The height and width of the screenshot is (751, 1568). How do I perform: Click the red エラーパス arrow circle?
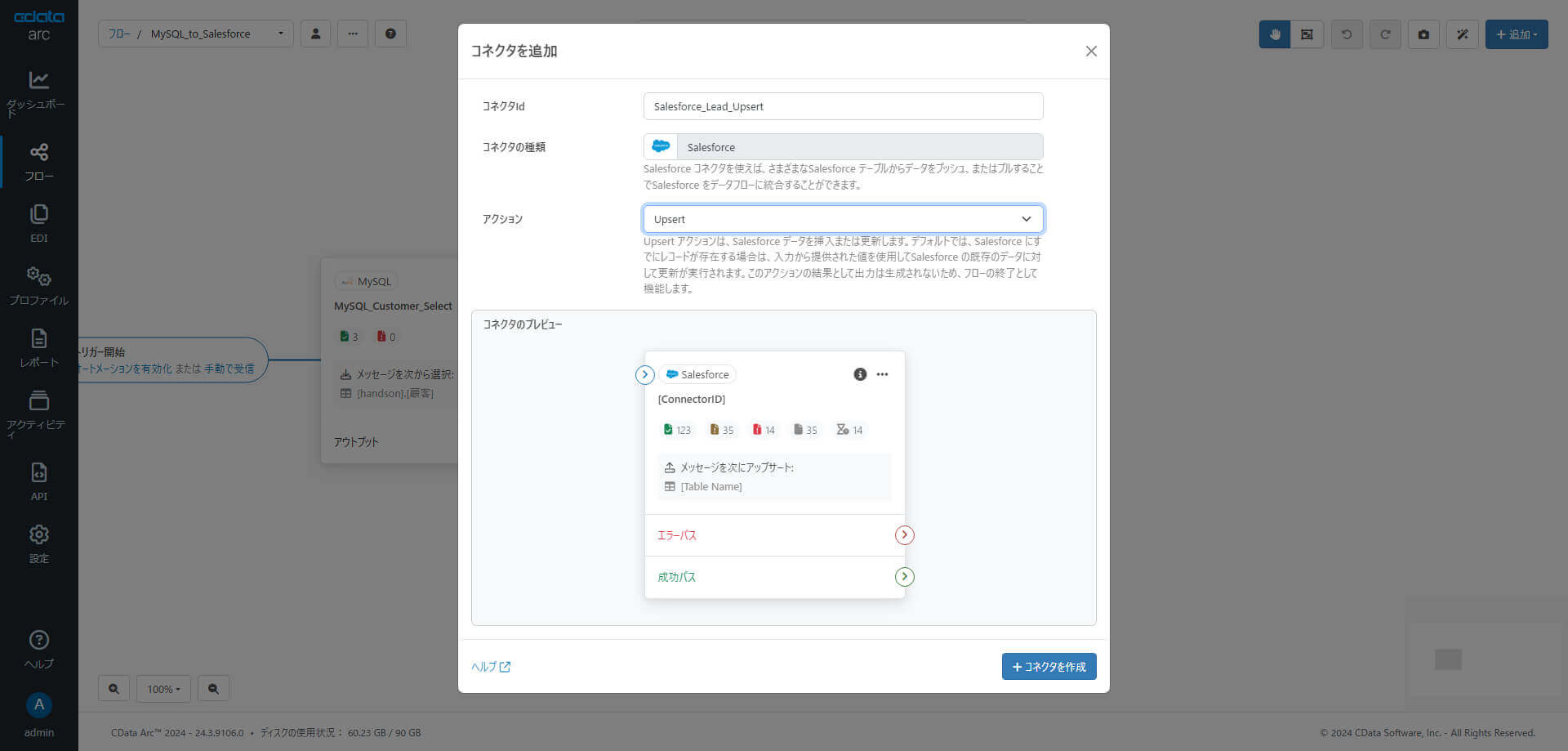[904, 535]
